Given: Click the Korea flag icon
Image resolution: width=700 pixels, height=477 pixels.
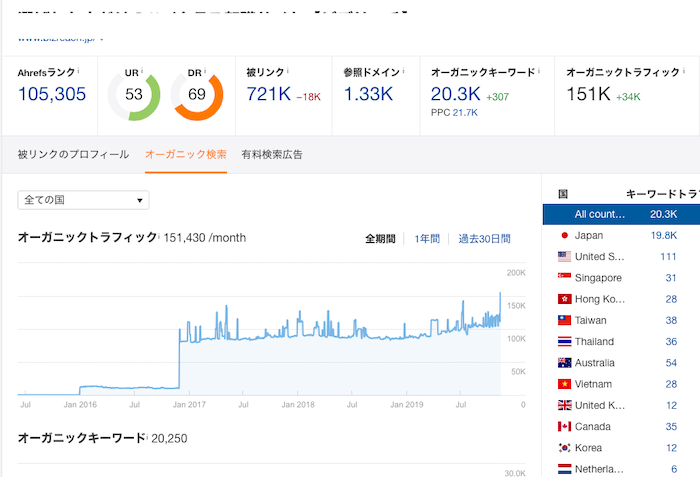Looking at the screenshot, I should click(x=564, y=448).
